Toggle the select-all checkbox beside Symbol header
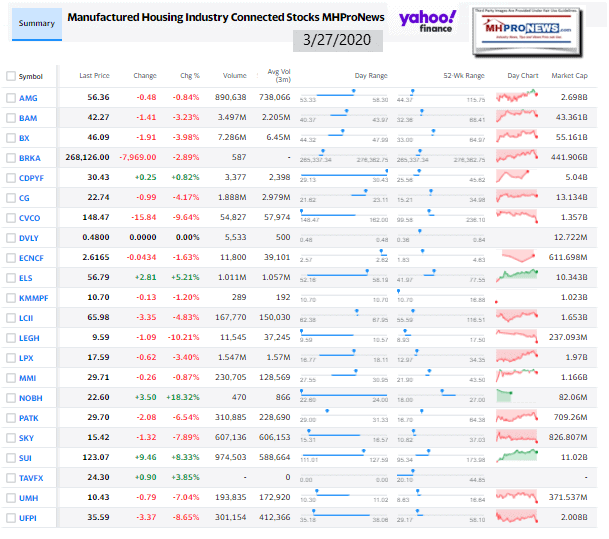609x539 pixels. coord(11,76)
